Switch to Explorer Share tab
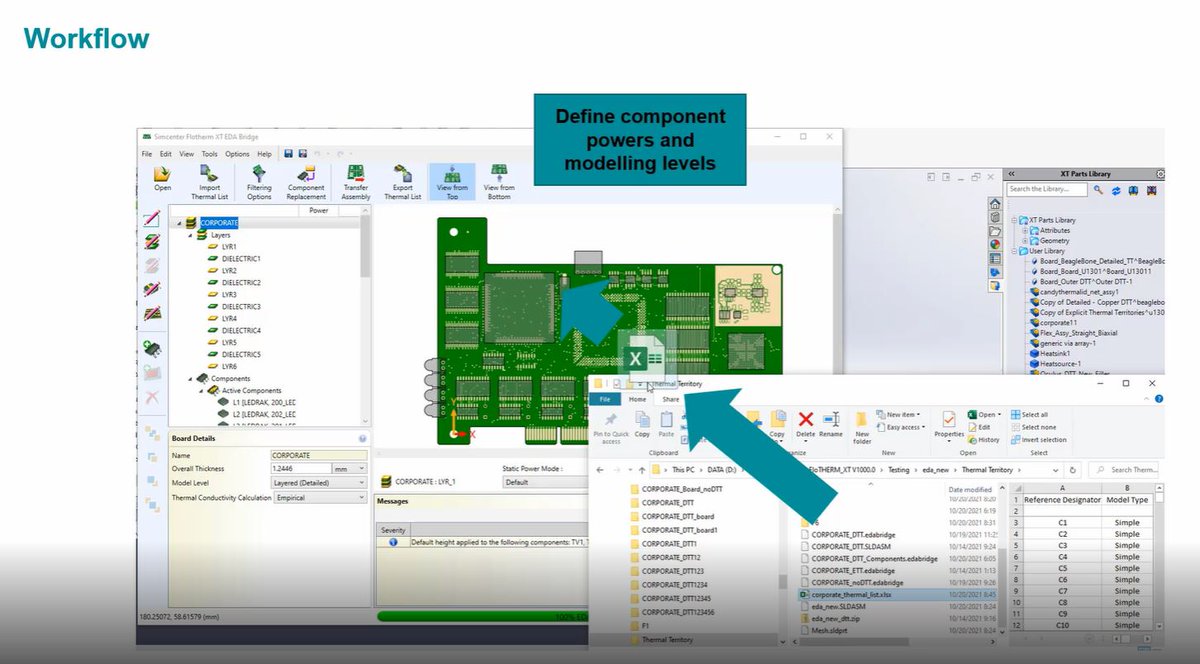This screenshot has height=664, width=1200. click(670, 399)
